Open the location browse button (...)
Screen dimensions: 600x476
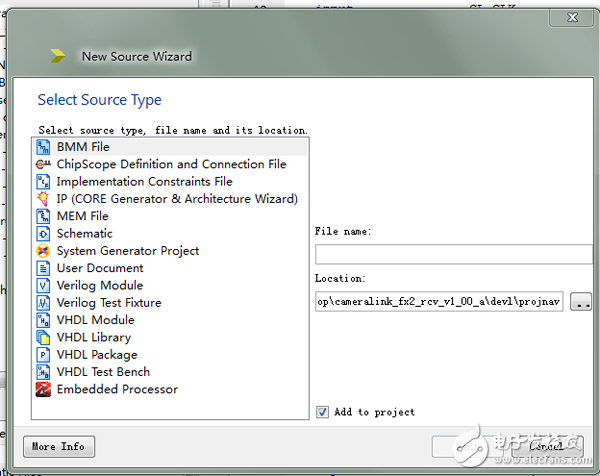(580, 301)
